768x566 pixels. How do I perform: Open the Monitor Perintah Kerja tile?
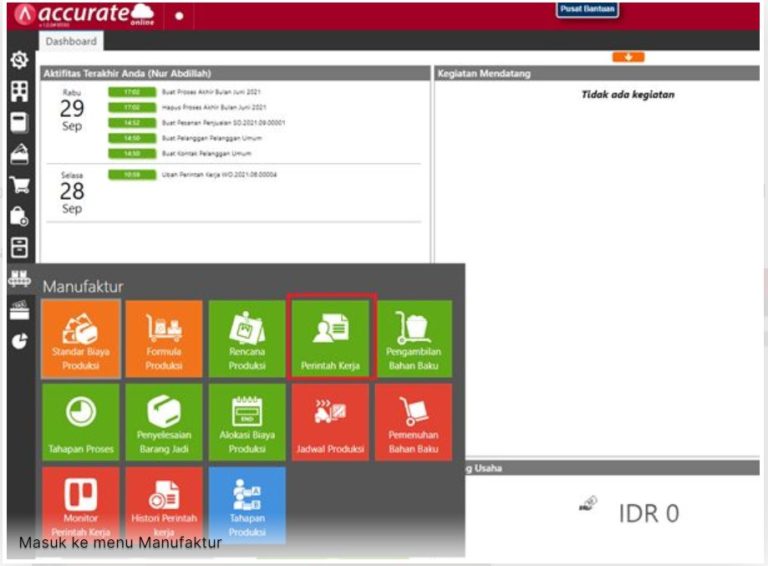coord(81,505)
